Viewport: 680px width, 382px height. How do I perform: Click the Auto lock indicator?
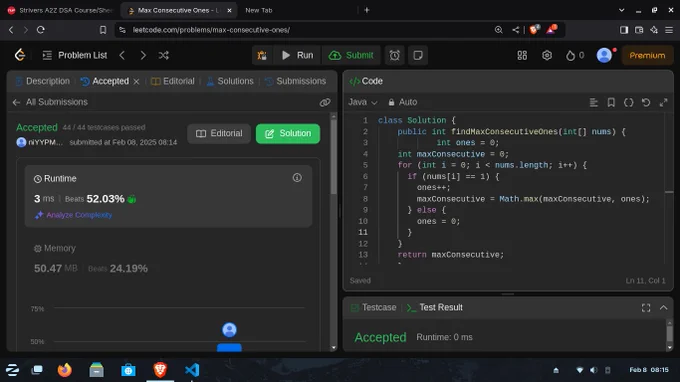click(x=402, y=102)
